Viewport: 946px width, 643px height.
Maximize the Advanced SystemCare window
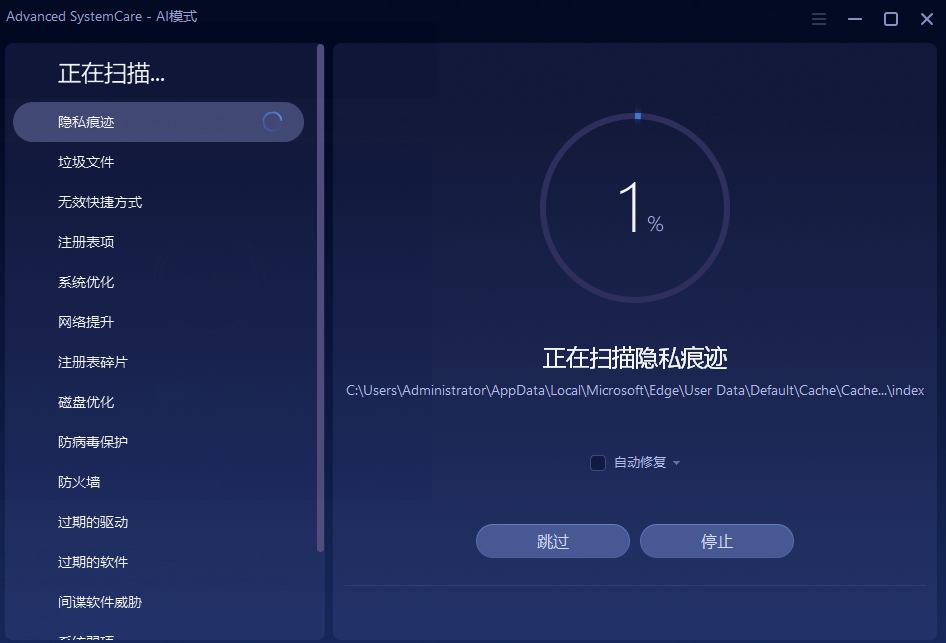tap(891, 19)
